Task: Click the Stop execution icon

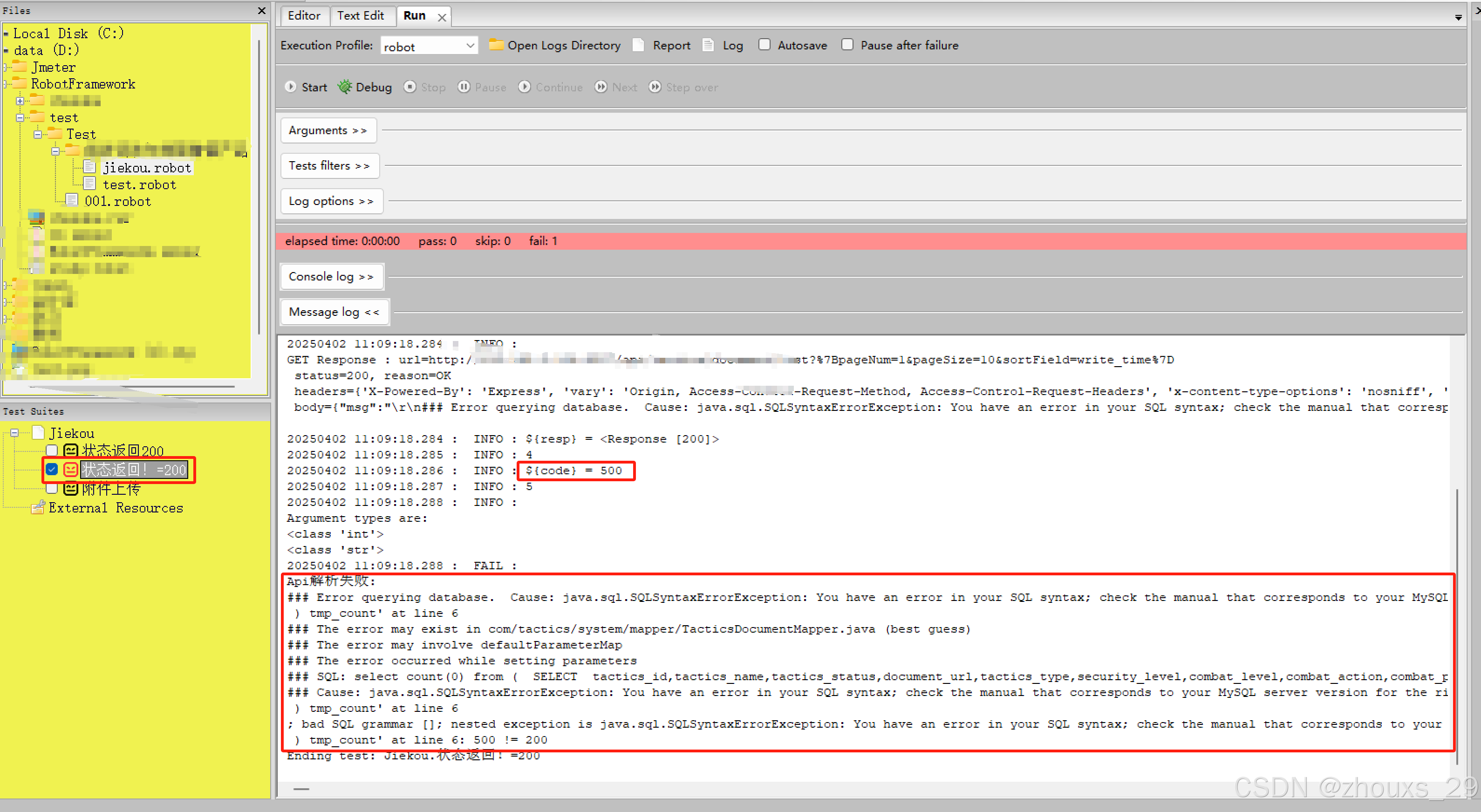Action: click(x=410, y=87)
